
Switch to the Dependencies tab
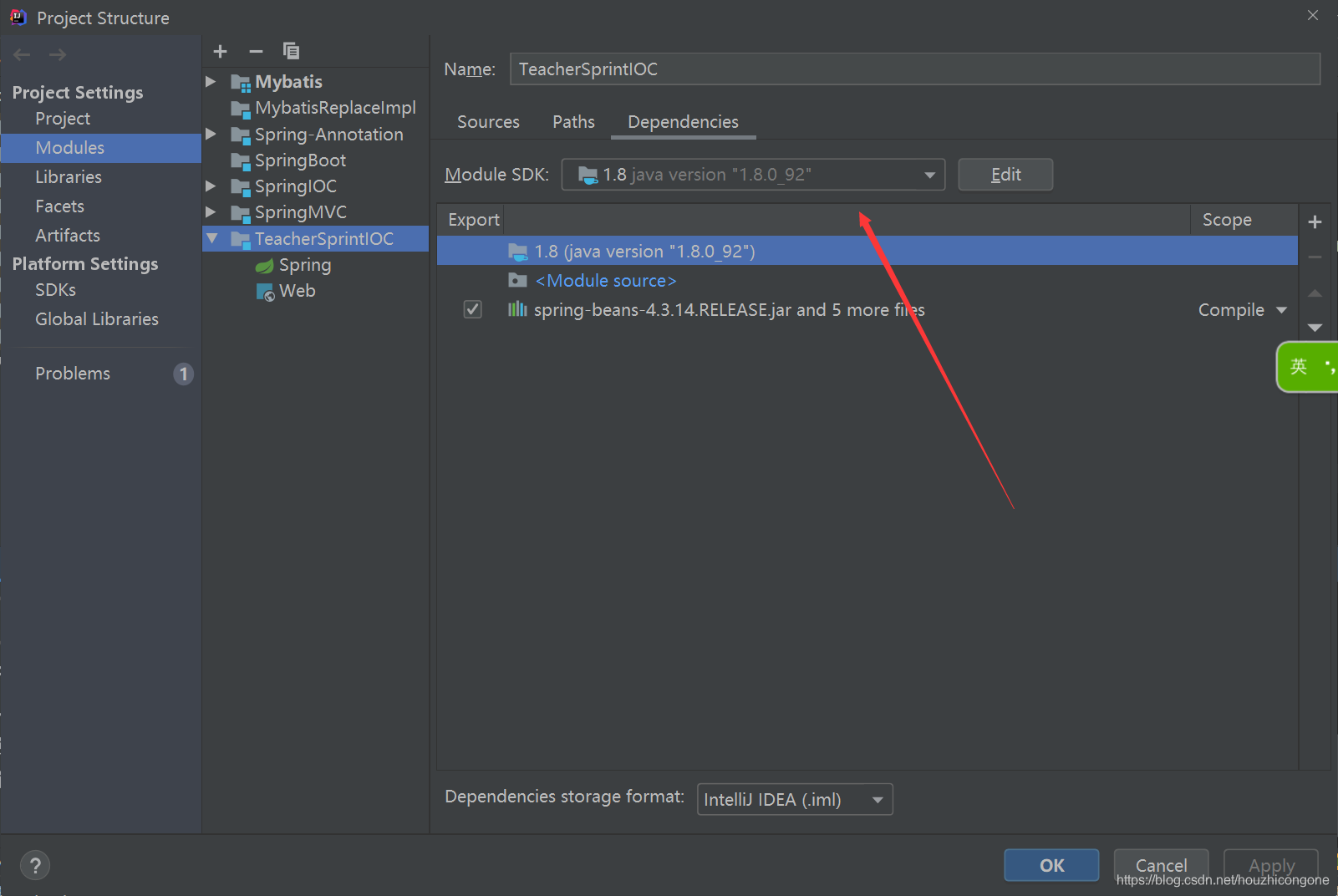tap(683, 122)
